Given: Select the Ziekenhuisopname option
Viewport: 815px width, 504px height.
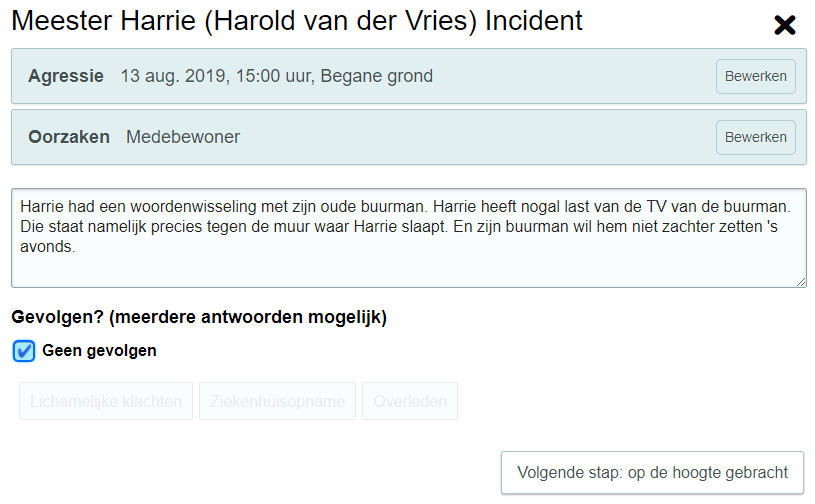Looking at the screenshot, I should (278, 401).
